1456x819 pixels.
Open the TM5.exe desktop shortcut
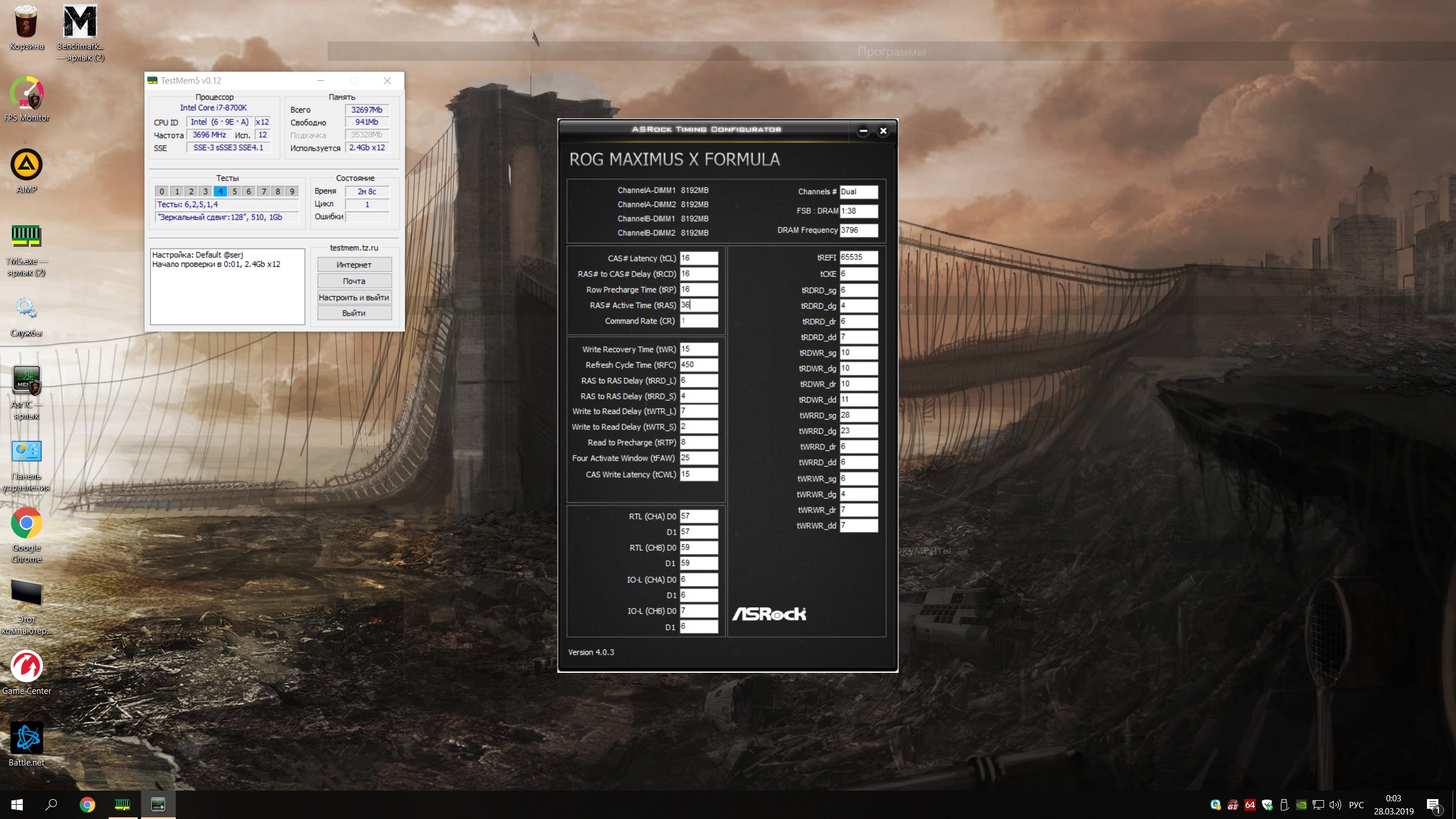click(27, 237)
